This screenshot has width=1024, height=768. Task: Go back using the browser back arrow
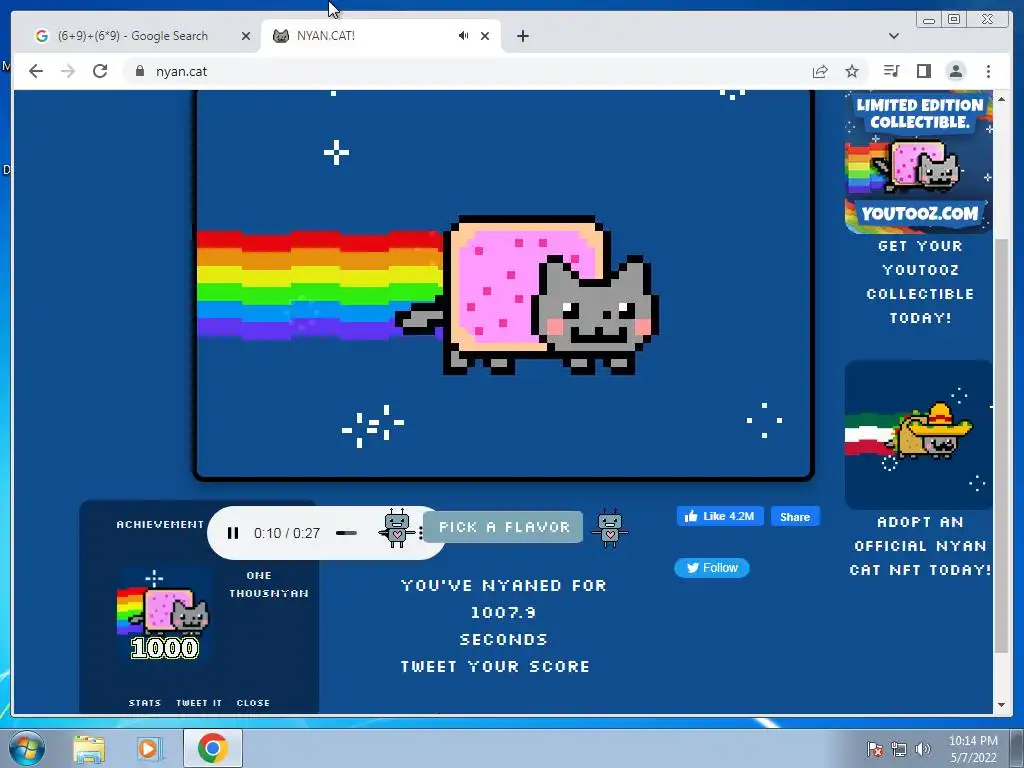(x=36, y=71)
